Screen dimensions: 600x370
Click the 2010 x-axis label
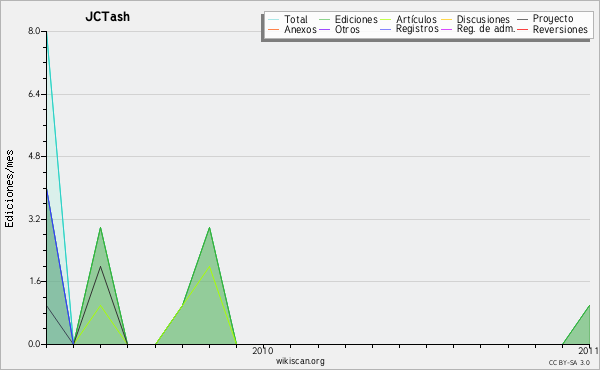(262, 350)
